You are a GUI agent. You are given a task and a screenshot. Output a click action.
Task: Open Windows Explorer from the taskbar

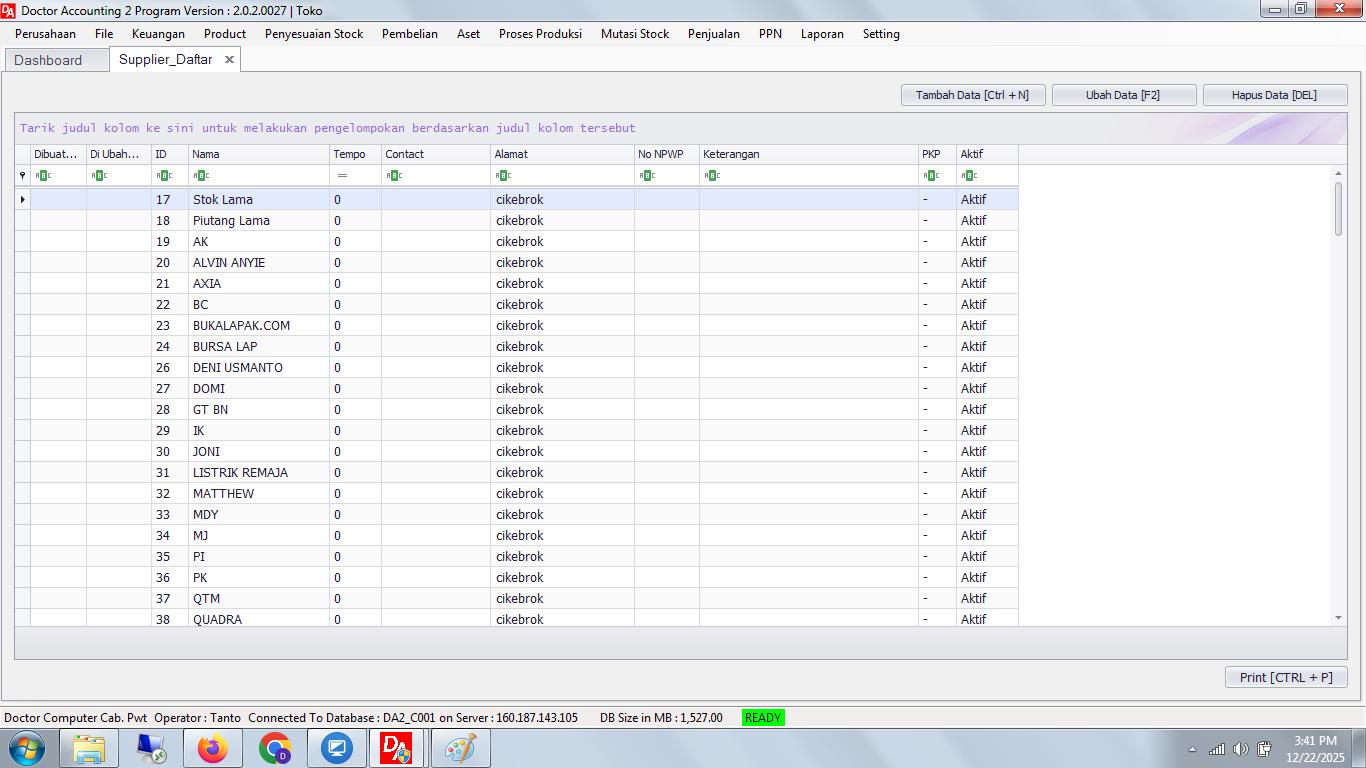pos(89,748)
